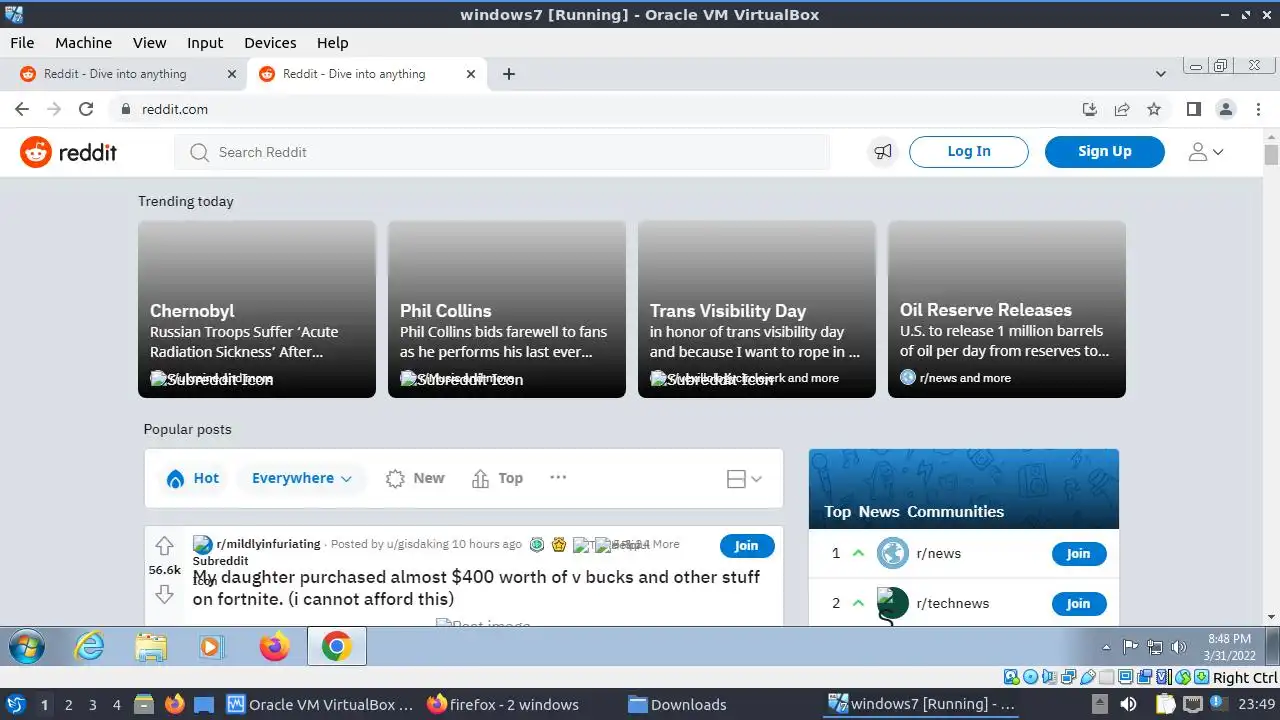Open the VirtualBox Input menu
This screenshot has height=720, width=1280.
(x=205, y=43)
